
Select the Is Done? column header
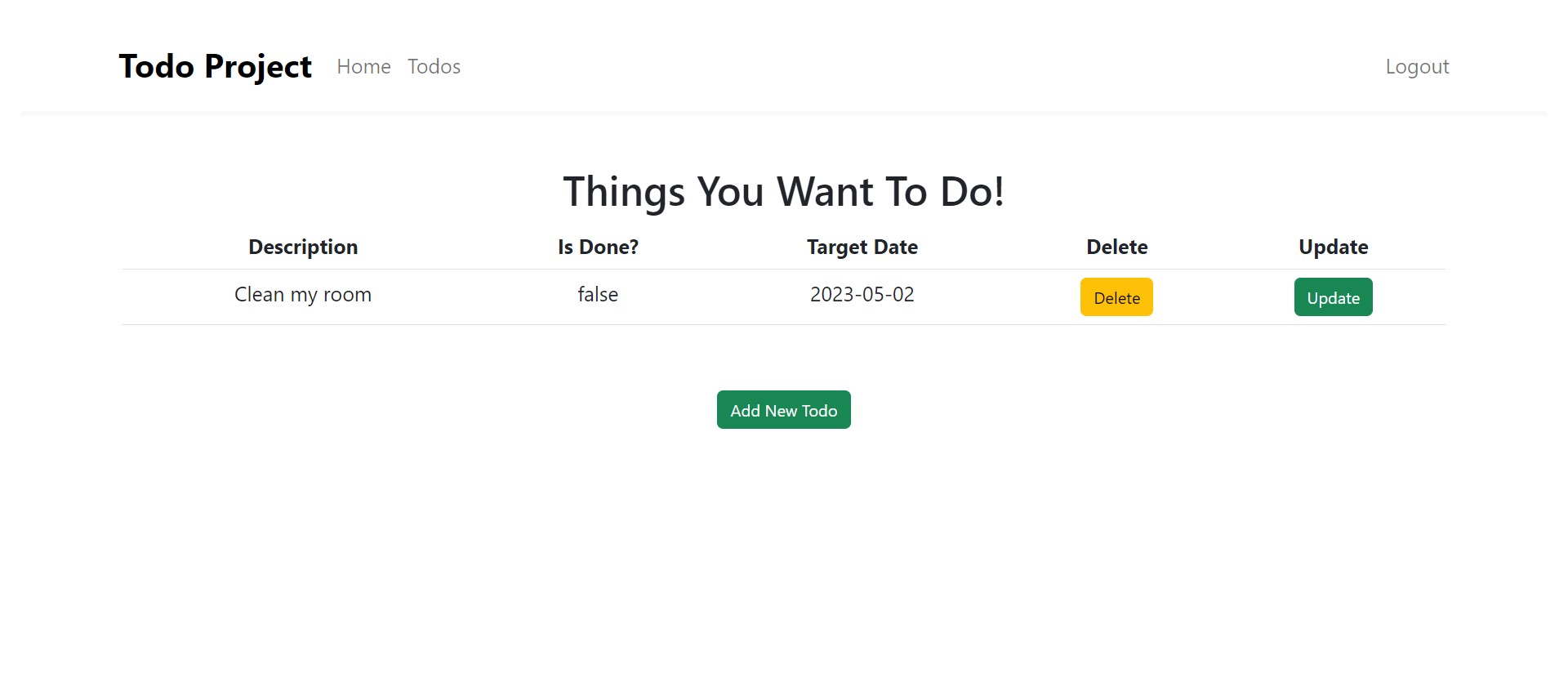tap(597, 247)
